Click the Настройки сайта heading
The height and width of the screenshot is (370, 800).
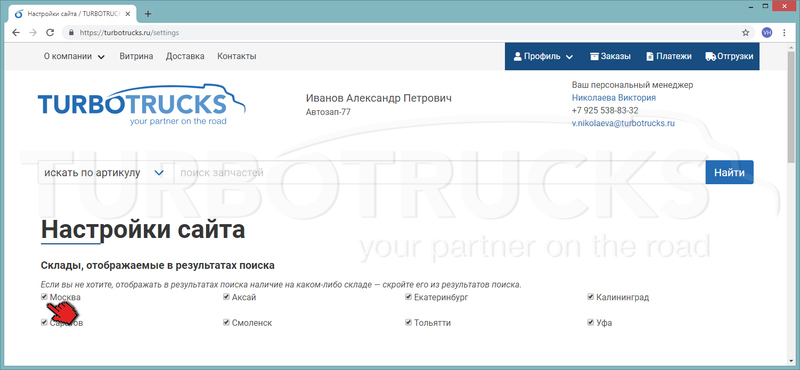[x=143, y=230]
